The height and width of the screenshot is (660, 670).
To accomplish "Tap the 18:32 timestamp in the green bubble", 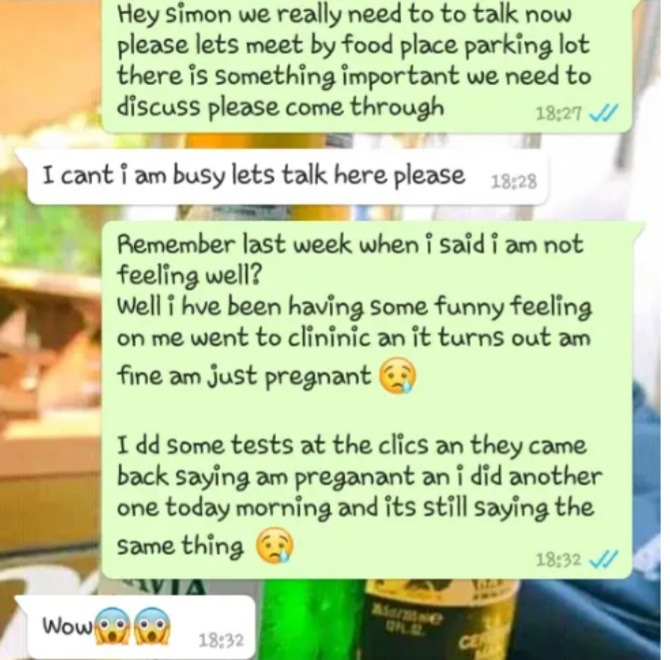I will tap(558, 559).
